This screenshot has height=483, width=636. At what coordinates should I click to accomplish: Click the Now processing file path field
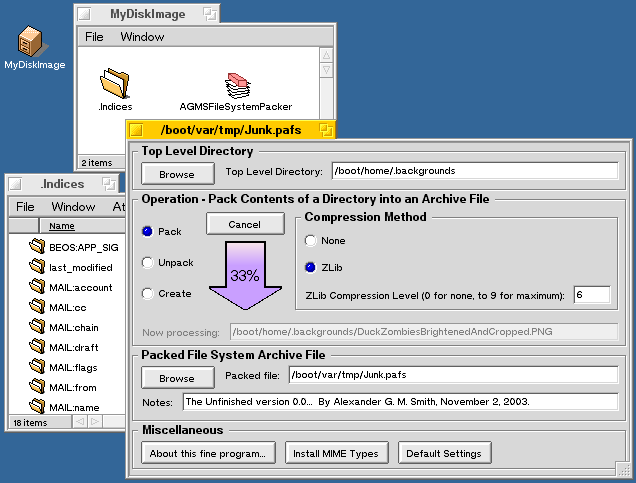tap(424, 332)
